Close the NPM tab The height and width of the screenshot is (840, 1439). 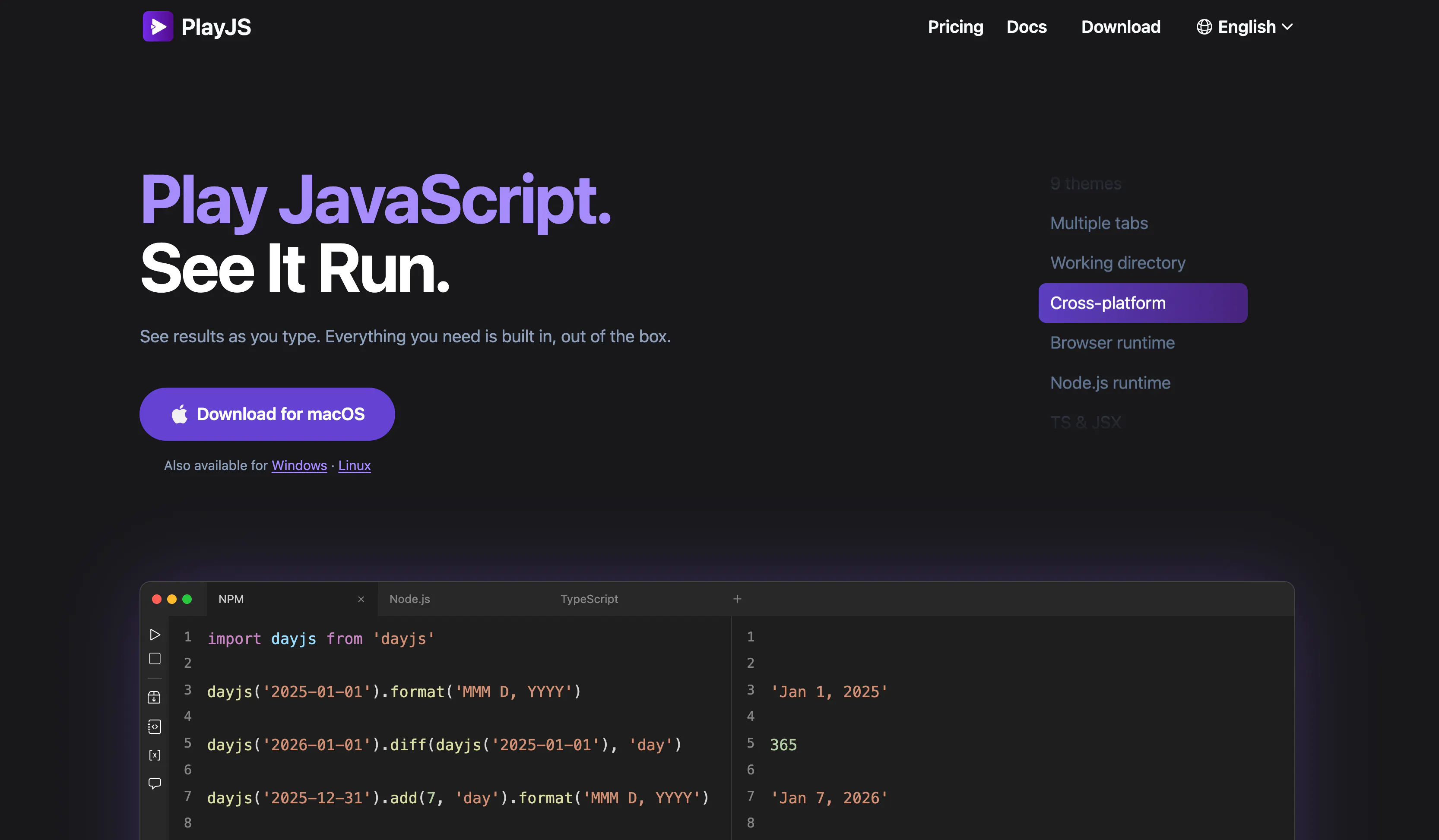[x=361, y=599]
